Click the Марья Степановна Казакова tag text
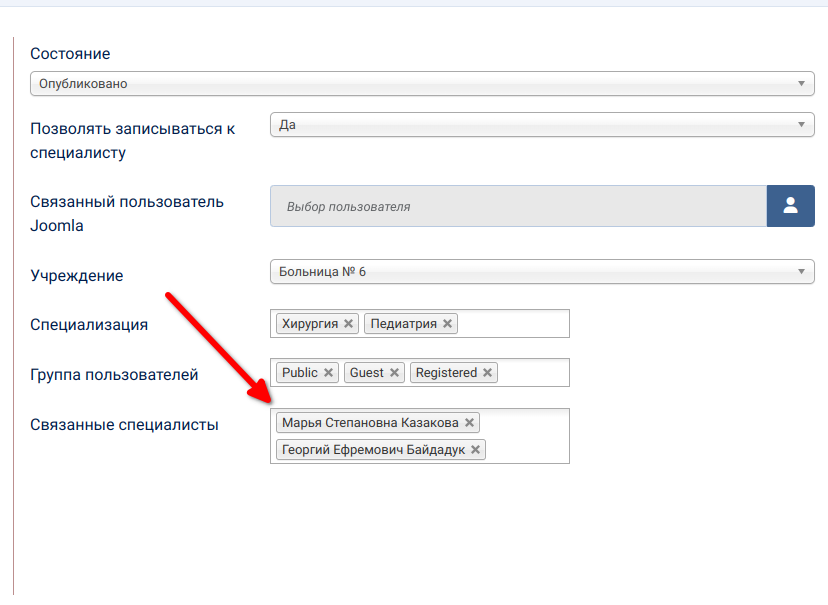The image size is (828, 605). point(369,423)
